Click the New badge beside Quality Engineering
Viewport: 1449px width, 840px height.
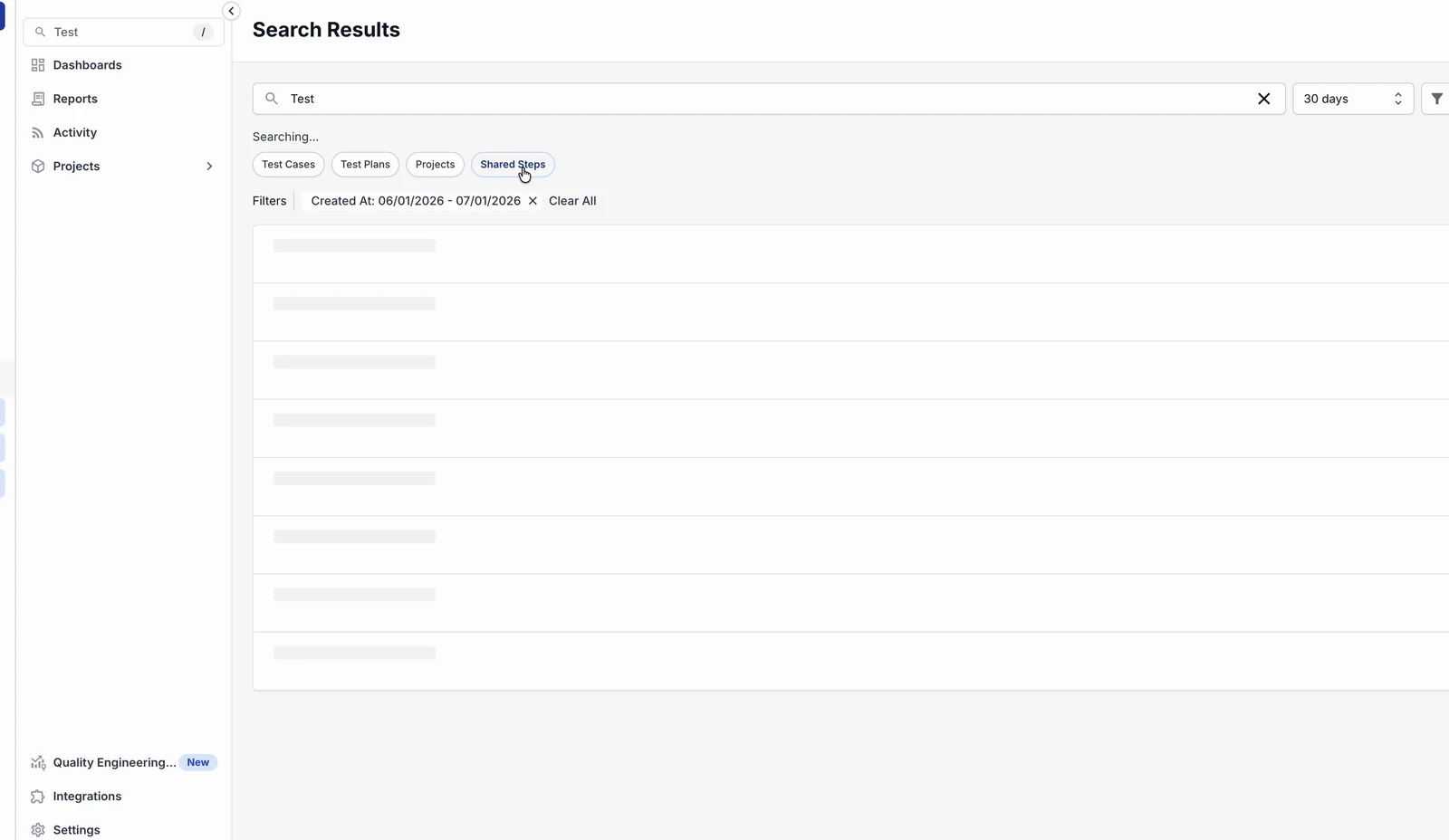point(197,762)
